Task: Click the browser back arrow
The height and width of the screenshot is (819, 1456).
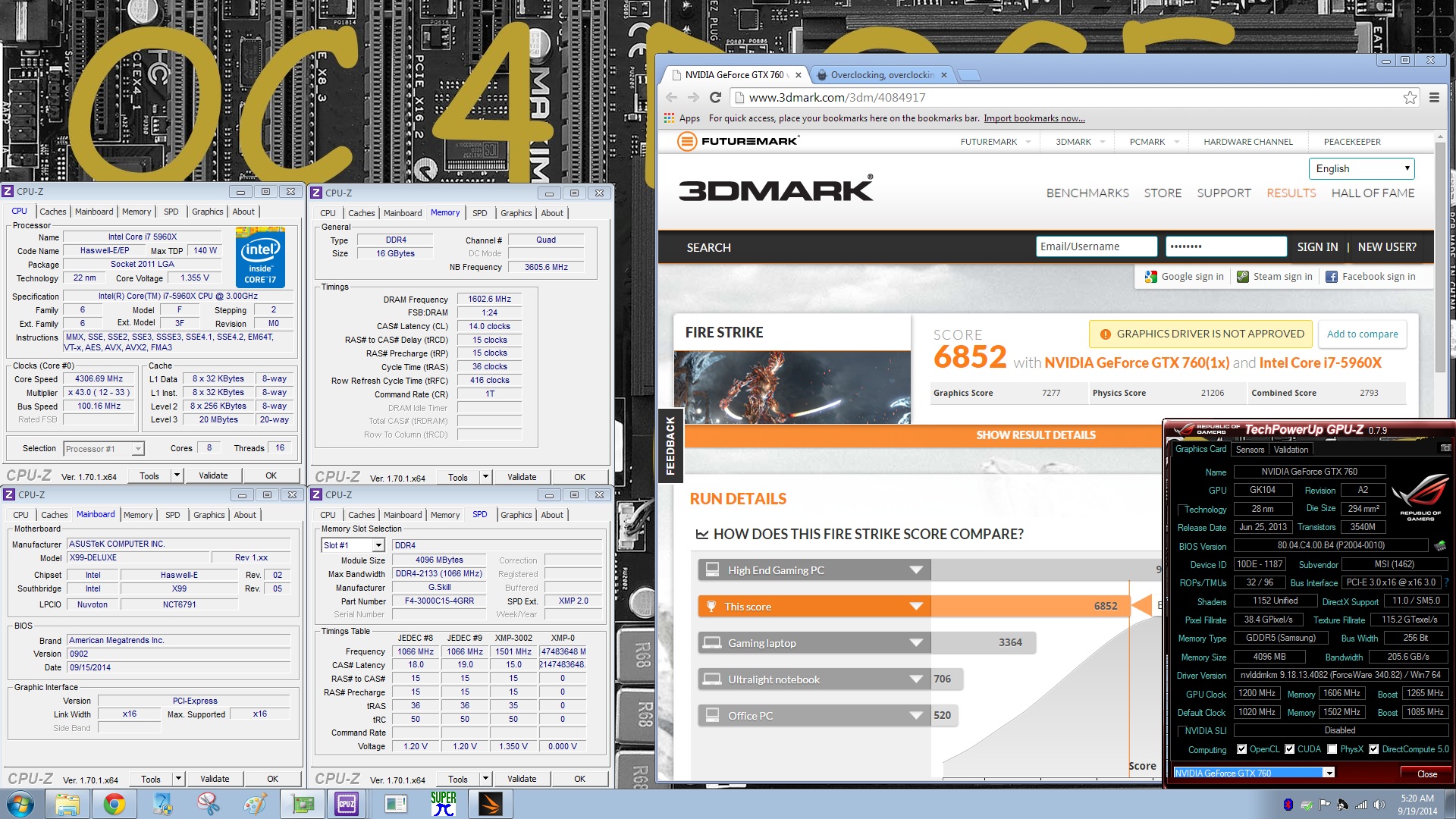Action: click(x=671, y=97)
